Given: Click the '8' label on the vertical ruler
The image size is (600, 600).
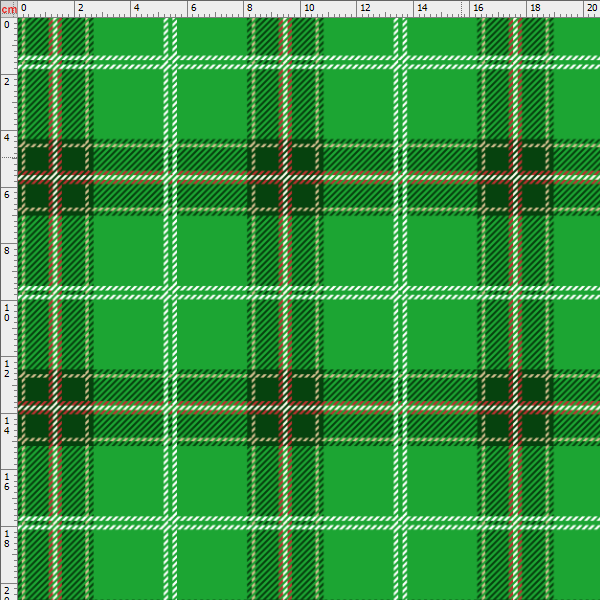Looking at the screenshot, I should 7,251.
